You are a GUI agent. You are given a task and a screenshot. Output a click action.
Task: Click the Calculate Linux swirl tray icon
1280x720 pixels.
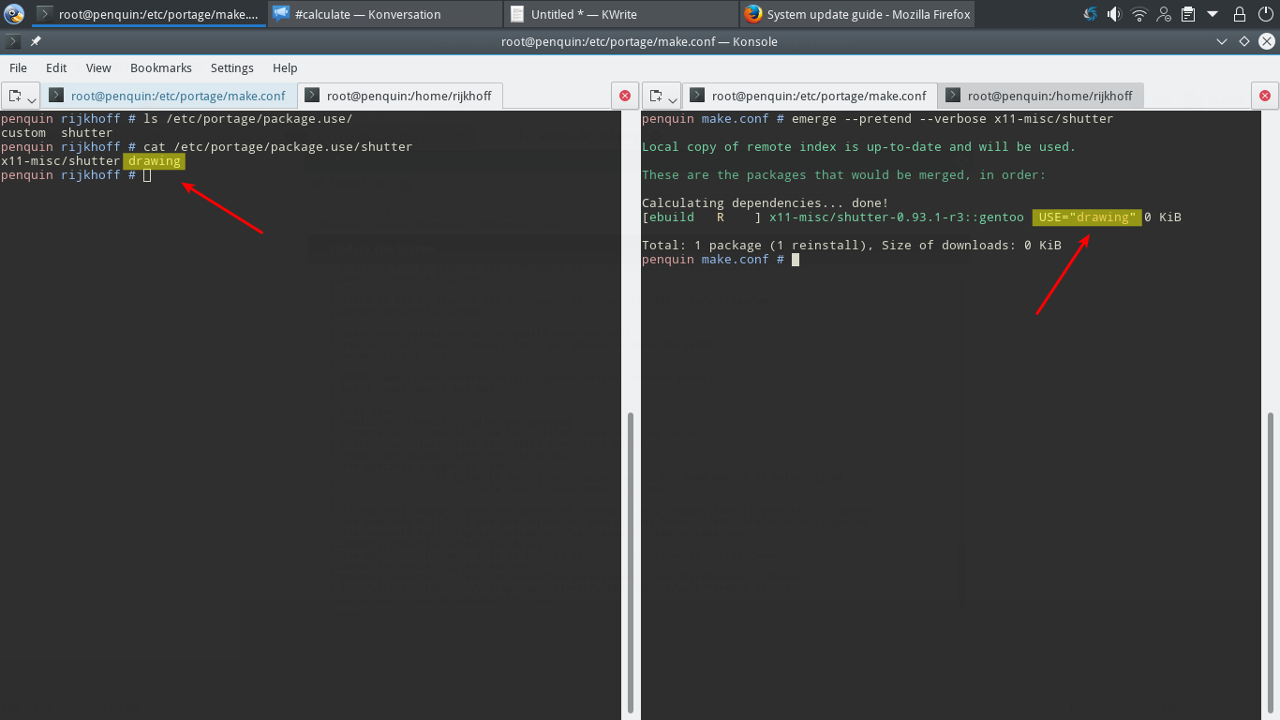[1089, 14]
